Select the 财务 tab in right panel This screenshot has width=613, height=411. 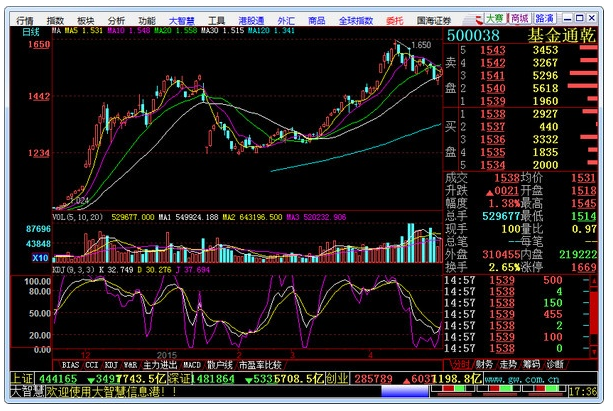[484, 364]
